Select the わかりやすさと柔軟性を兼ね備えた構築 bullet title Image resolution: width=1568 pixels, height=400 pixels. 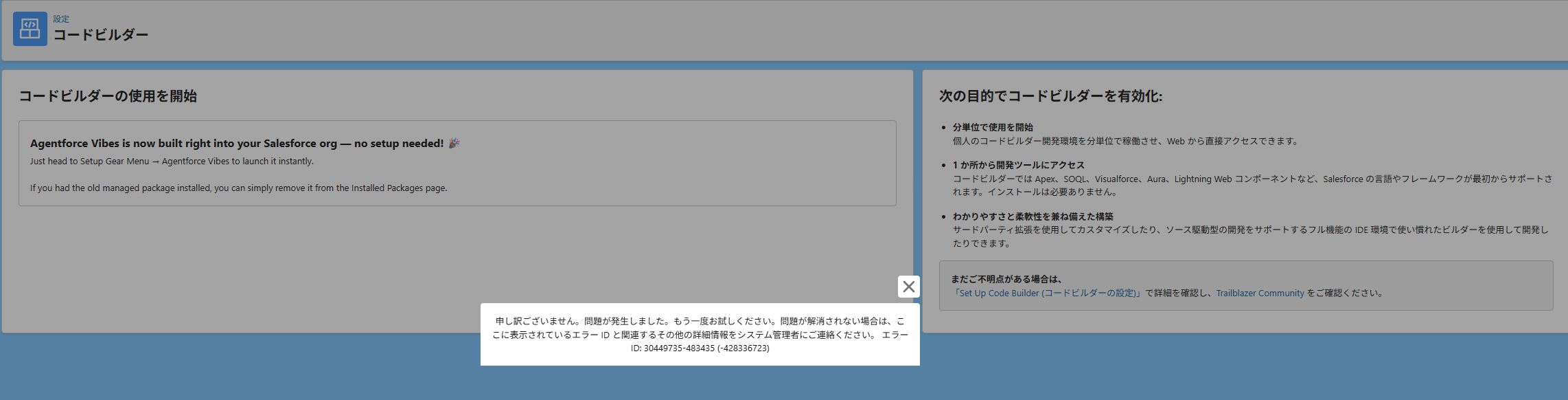[x=1033, y=217]
